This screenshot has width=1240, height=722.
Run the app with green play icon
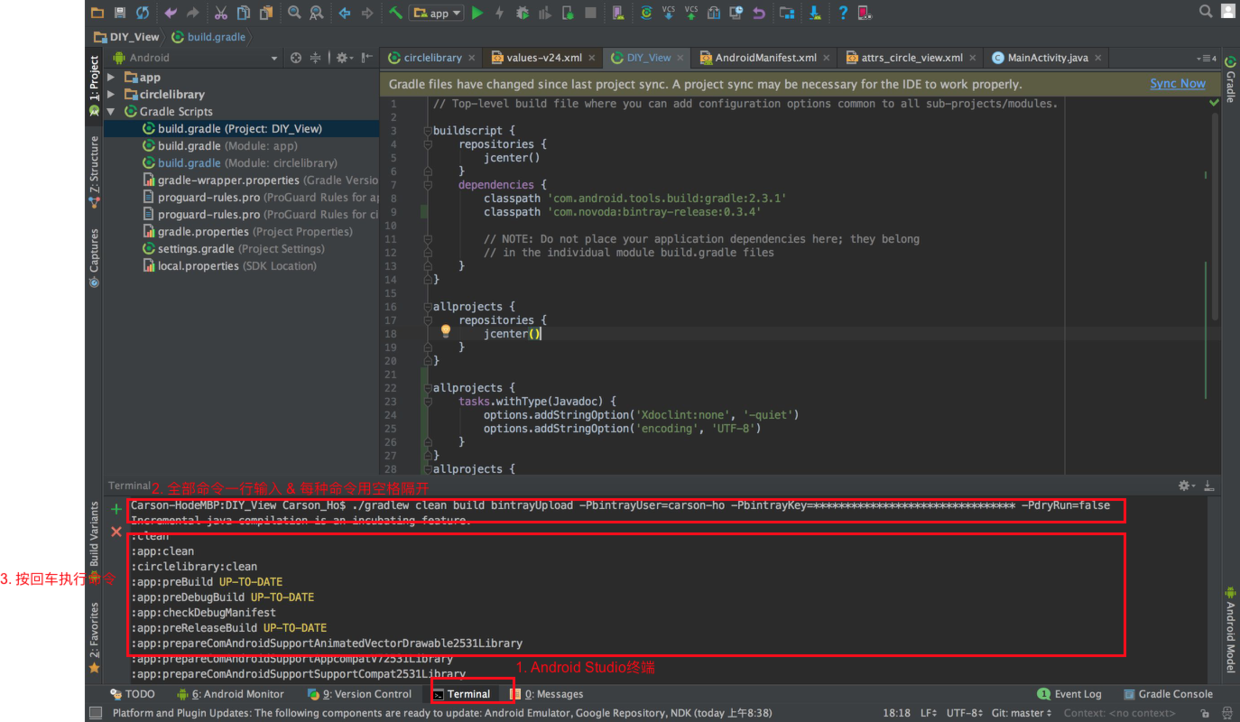[477, 13]
